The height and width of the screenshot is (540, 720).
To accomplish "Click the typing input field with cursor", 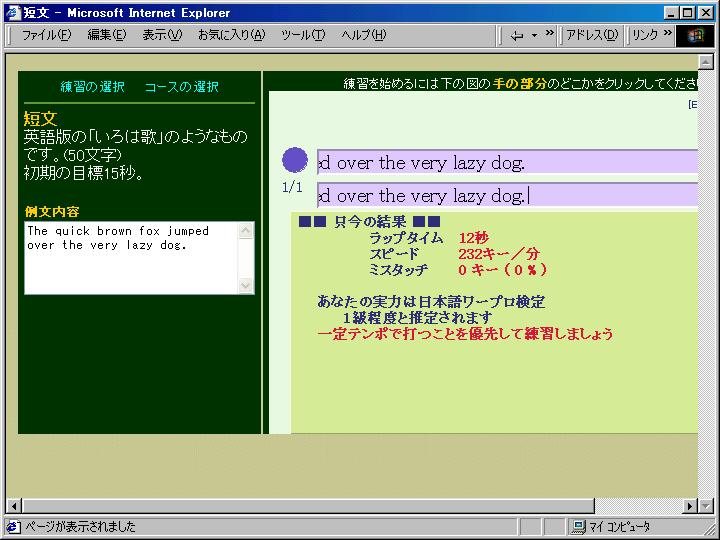I will (x=506, y=195).
